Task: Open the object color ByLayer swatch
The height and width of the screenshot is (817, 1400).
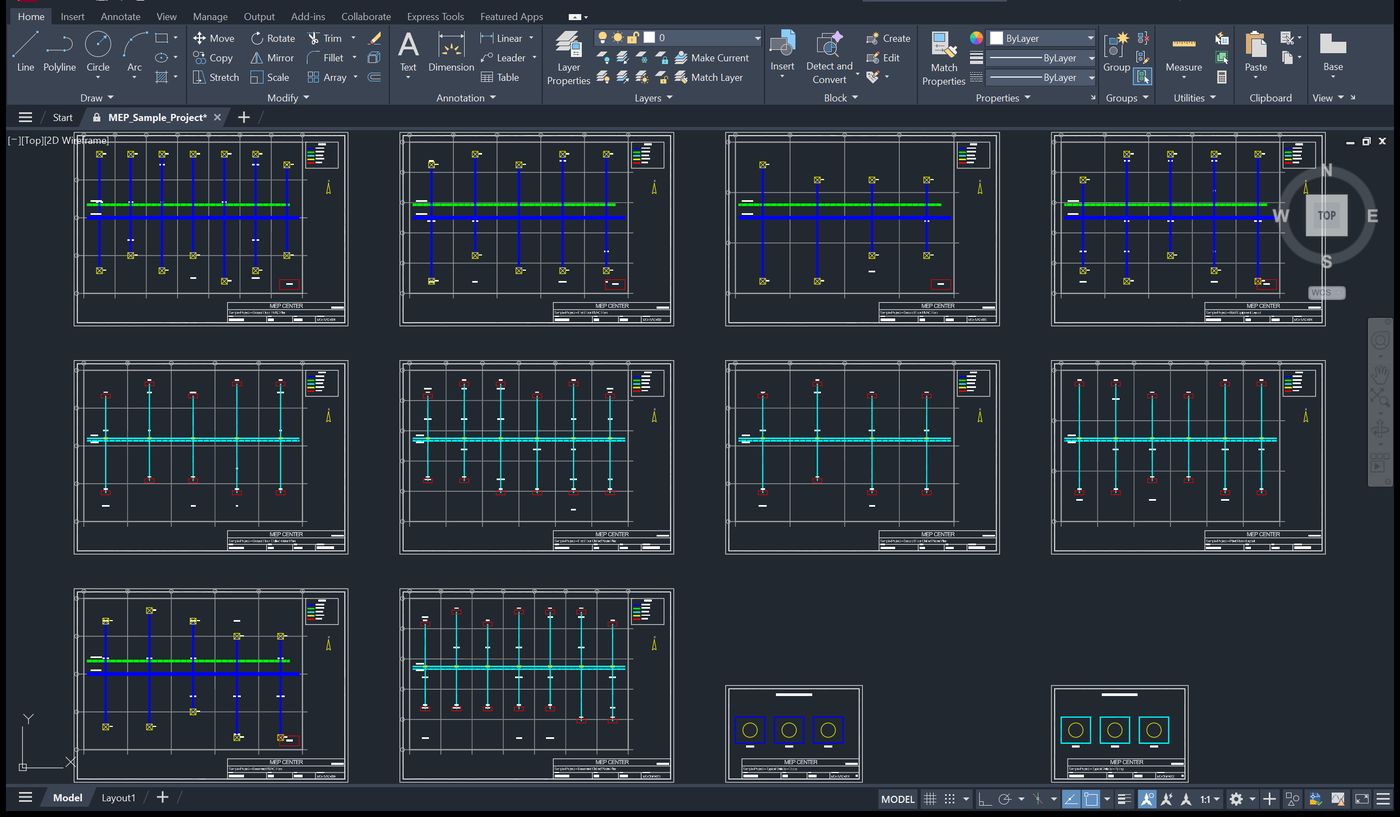Action: 996,38
